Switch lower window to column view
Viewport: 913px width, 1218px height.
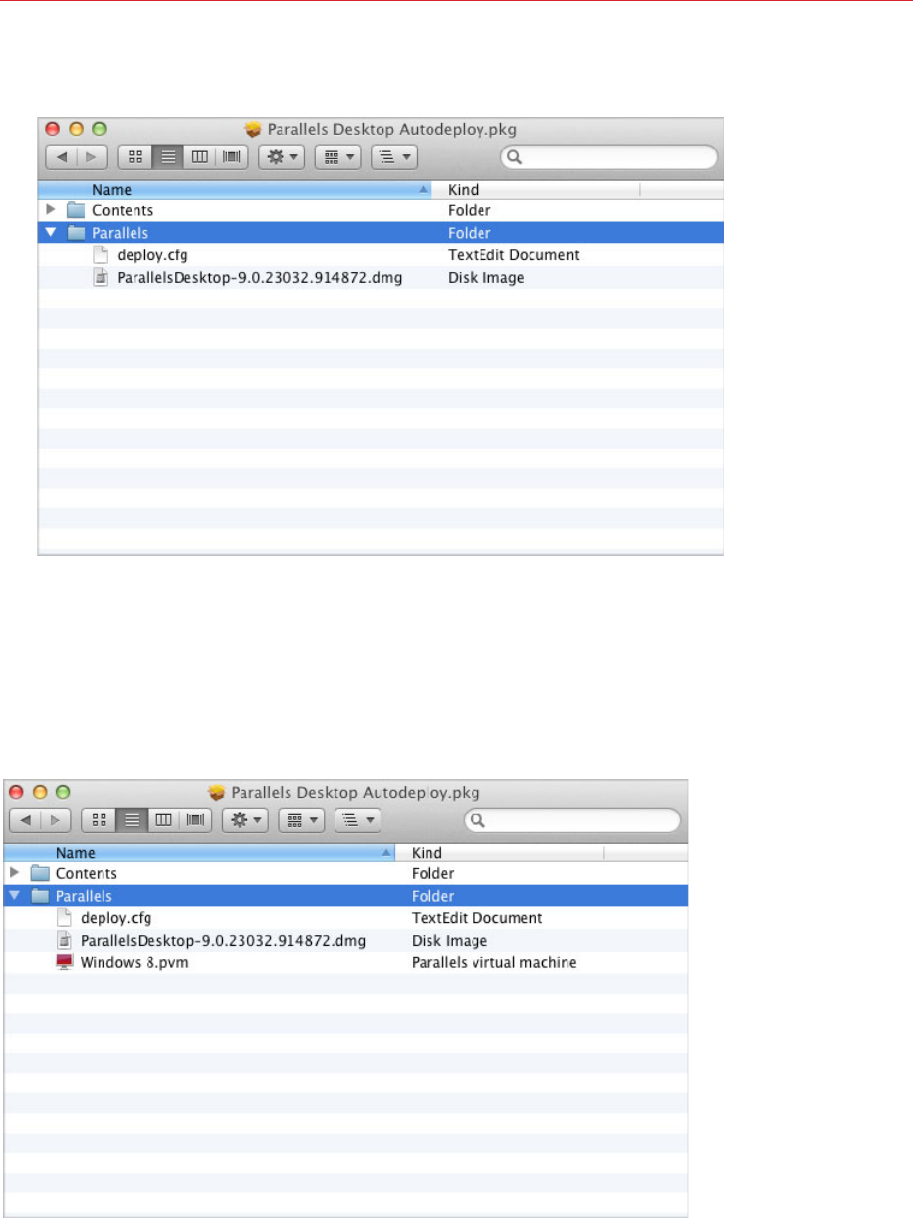click(164, 820)
